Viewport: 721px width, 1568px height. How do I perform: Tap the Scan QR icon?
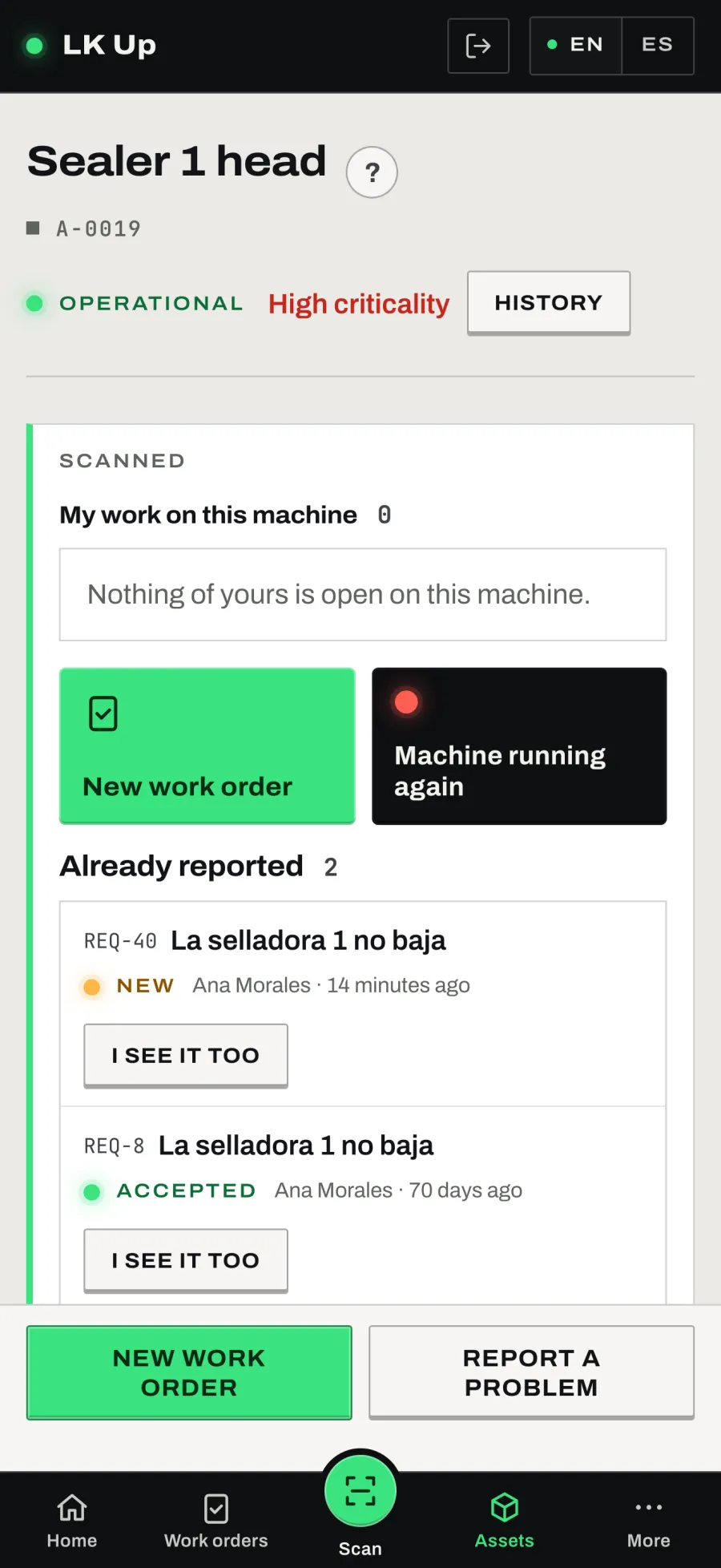coord(360,1491)
